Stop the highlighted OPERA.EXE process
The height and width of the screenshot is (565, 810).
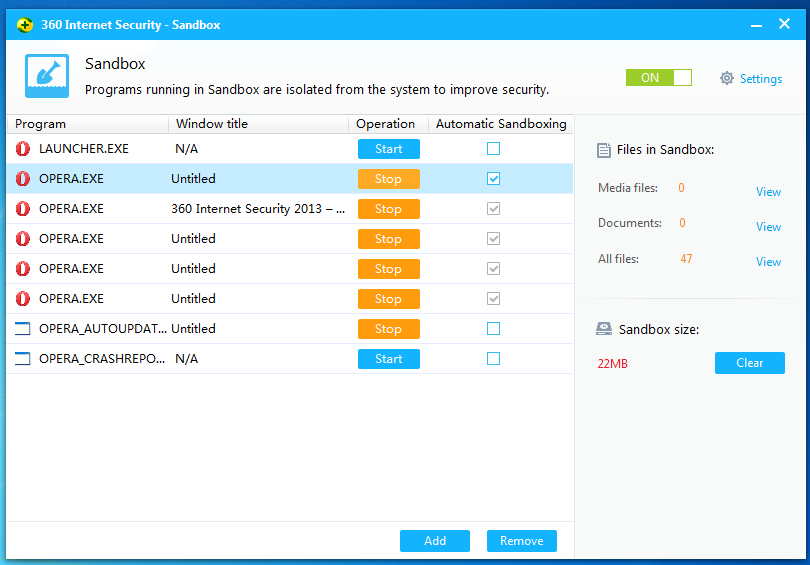coord(388,179)
